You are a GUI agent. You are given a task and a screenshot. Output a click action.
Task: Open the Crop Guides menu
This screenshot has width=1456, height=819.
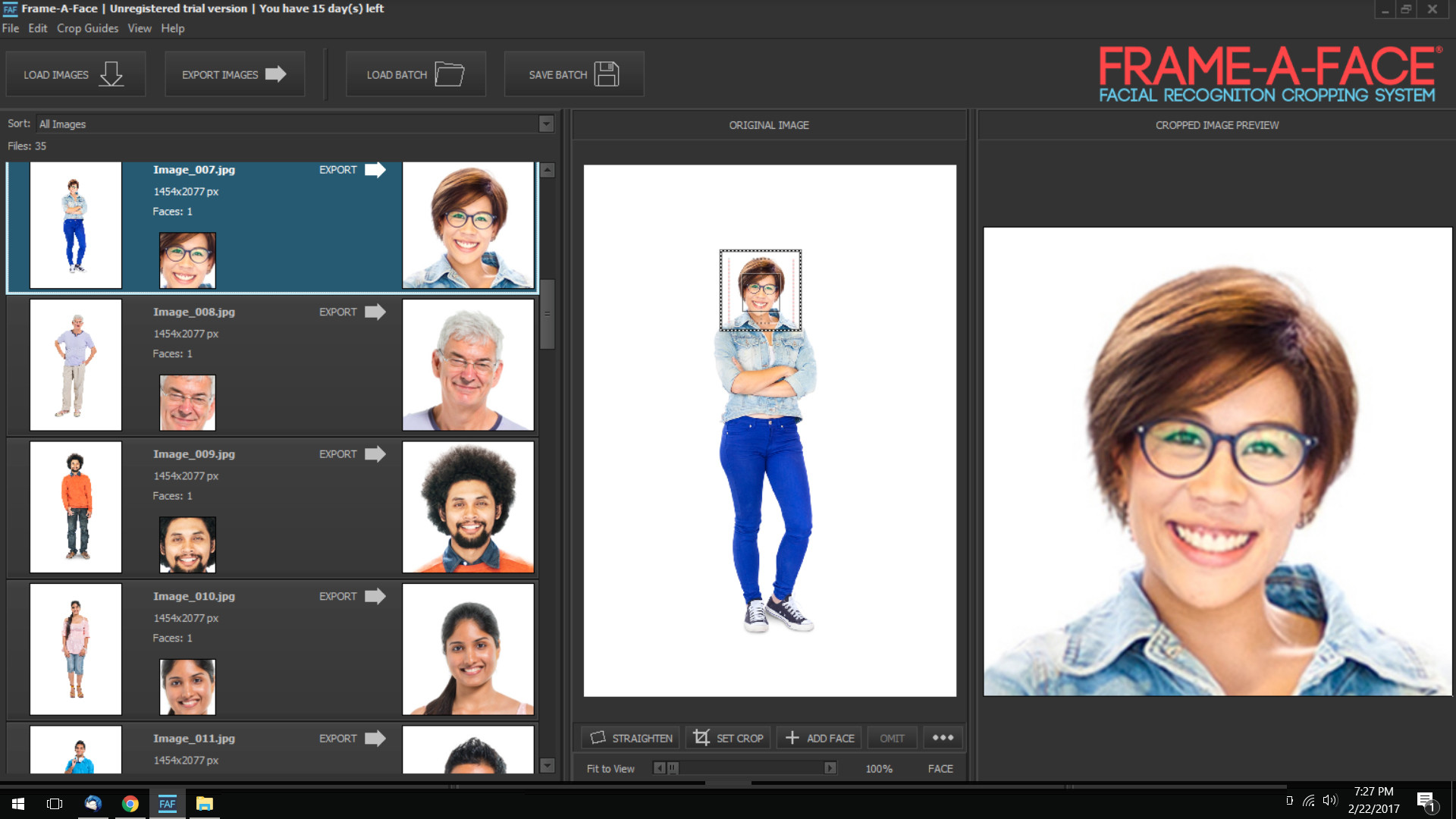(87, 28)
